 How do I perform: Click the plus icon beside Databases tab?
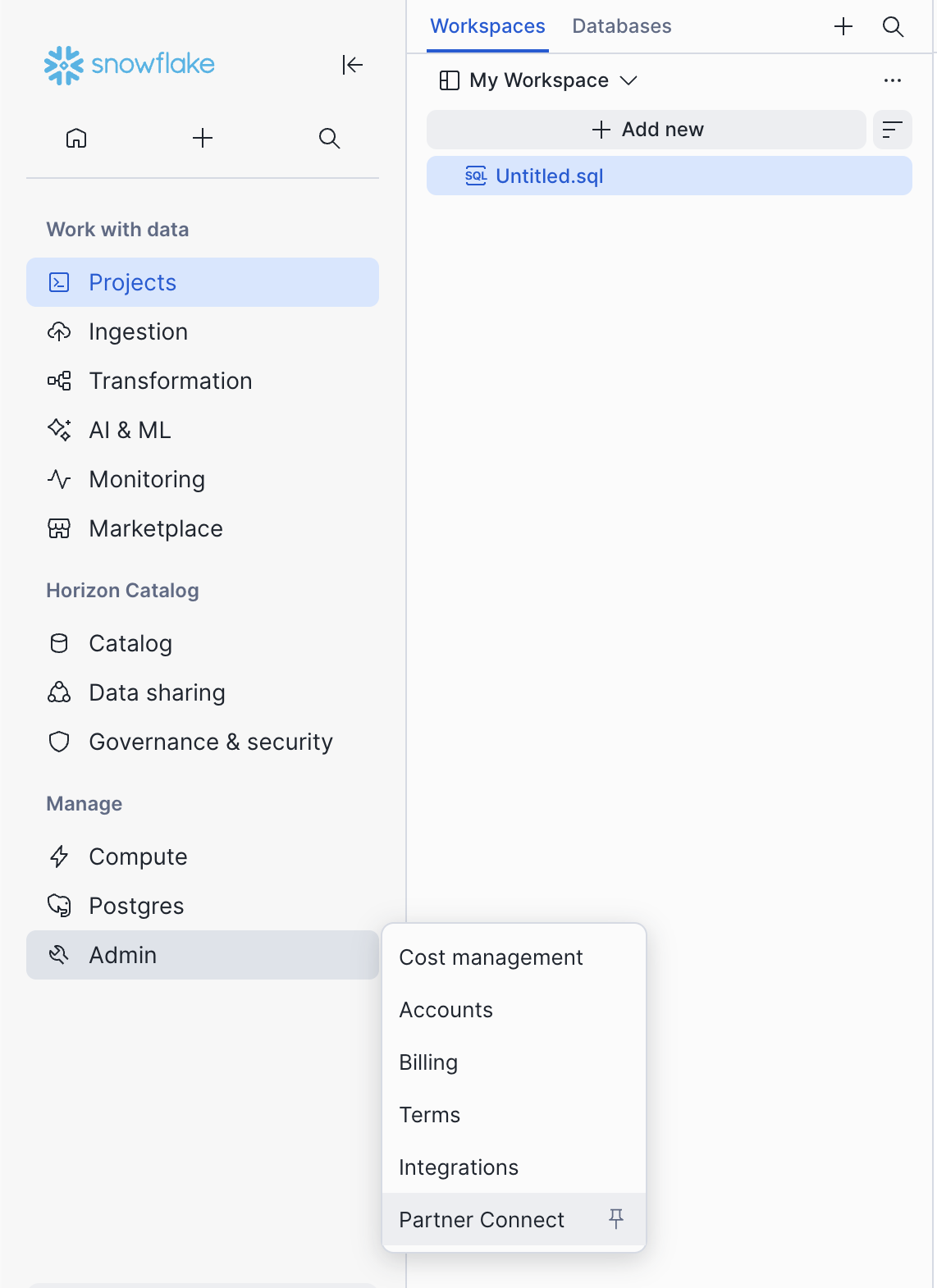pos(843,26)
